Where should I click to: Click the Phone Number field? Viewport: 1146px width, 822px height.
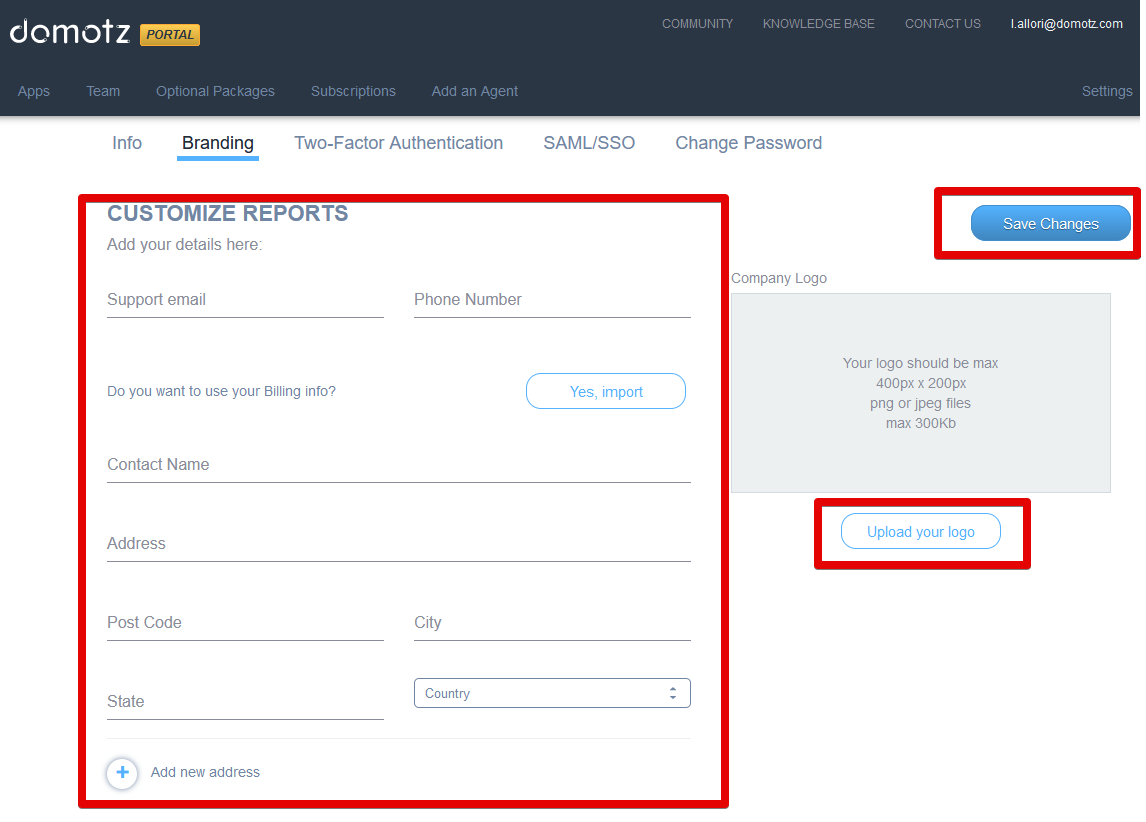[x=552, y=300]
